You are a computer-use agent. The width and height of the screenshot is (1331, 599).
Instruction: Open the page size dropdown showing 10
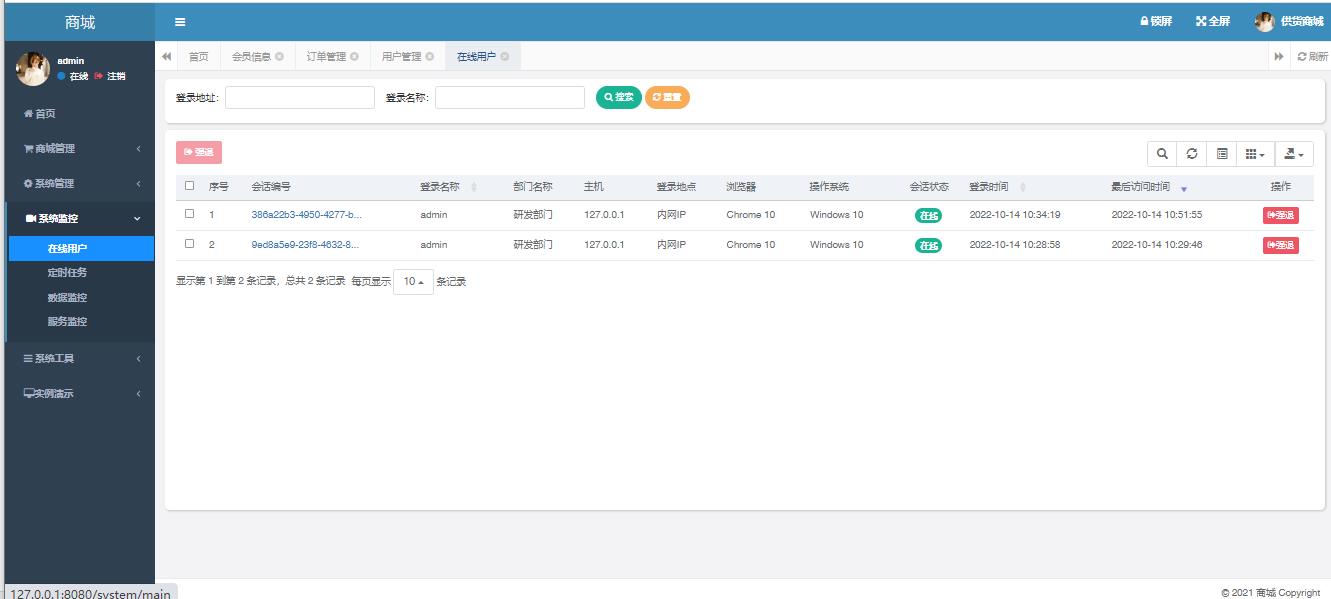413,282
